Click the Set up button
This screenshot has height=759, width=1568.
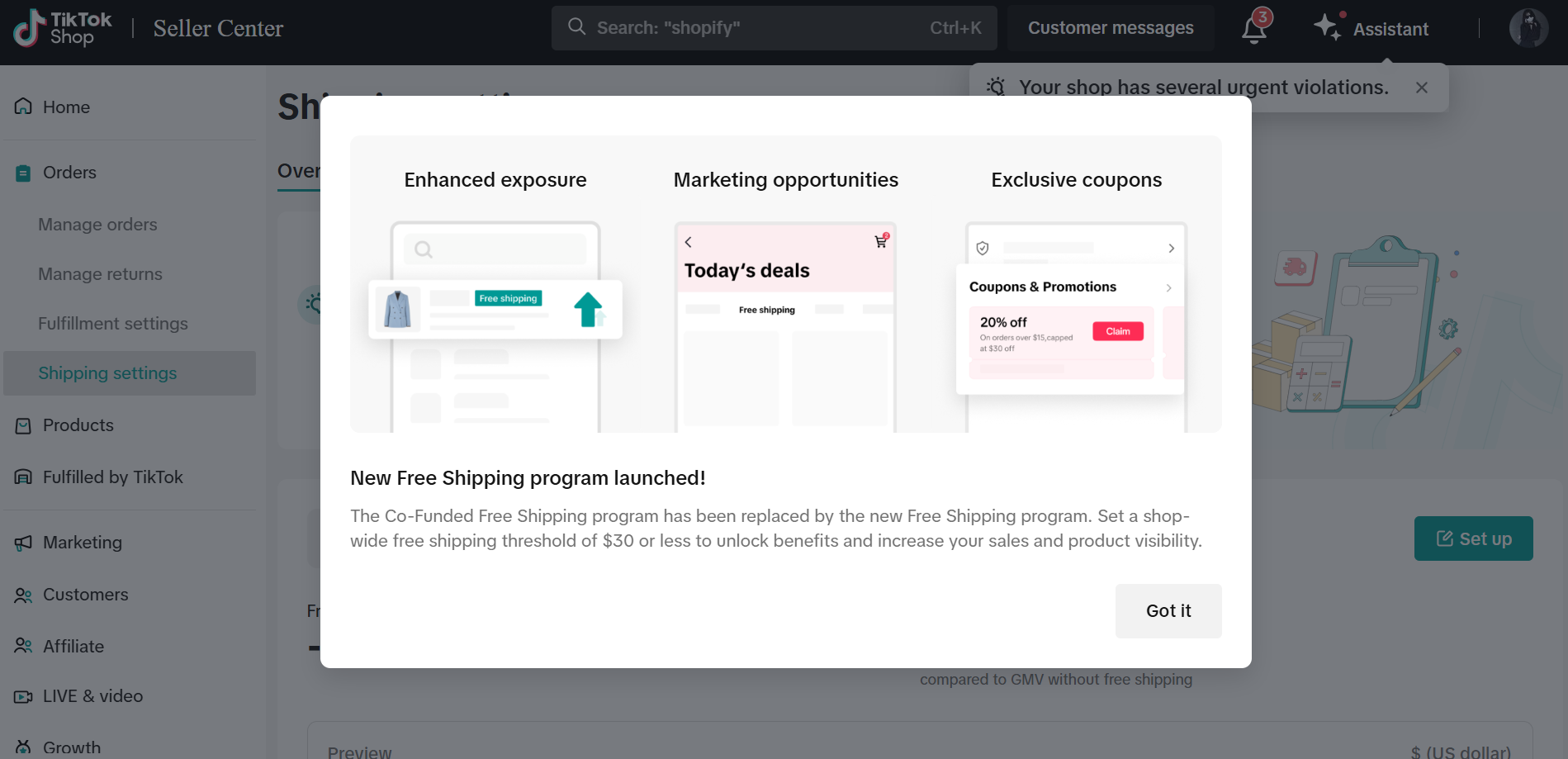coord(1473,538)
